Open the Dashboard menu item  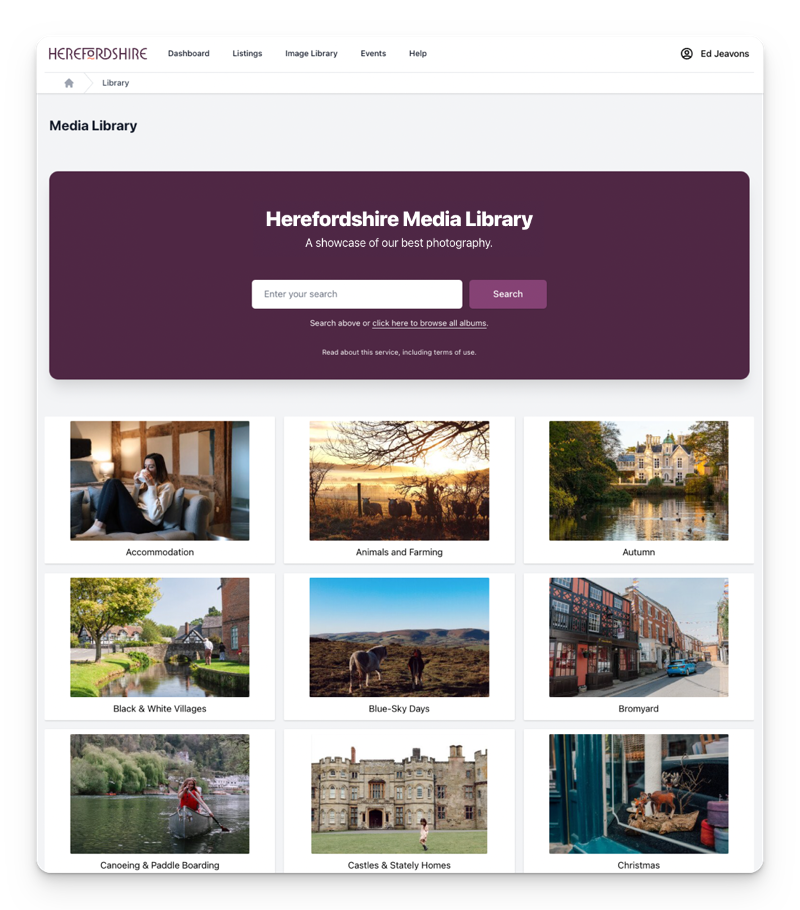188,54
